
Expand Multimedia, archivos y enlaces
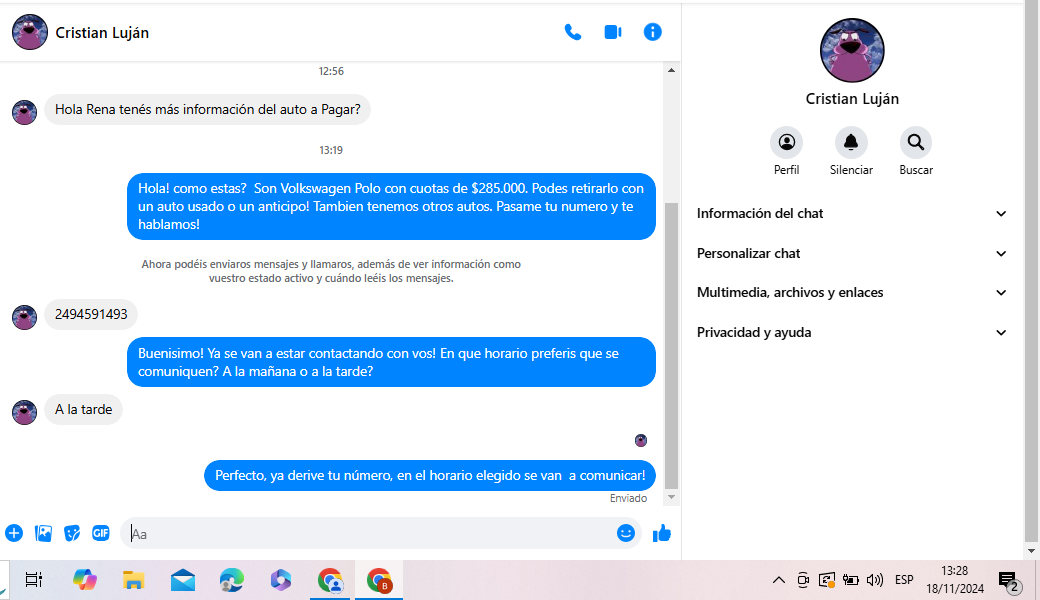click(x=852, y=292)
